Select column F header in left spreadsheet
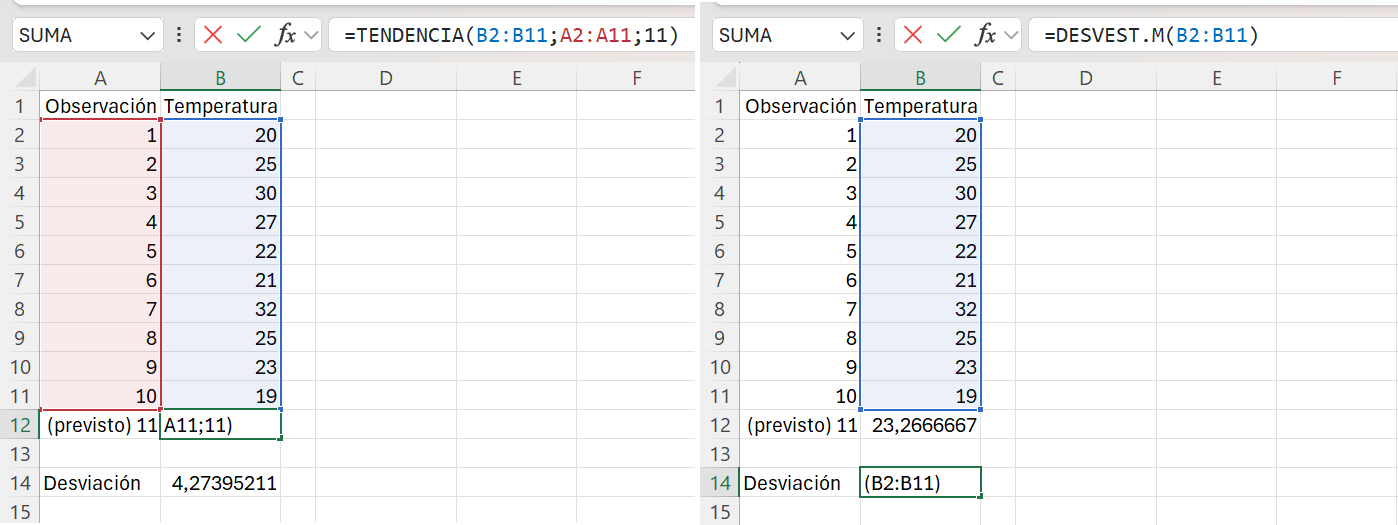The height and width of the screenshot is (525, 1398). [636, 78]
